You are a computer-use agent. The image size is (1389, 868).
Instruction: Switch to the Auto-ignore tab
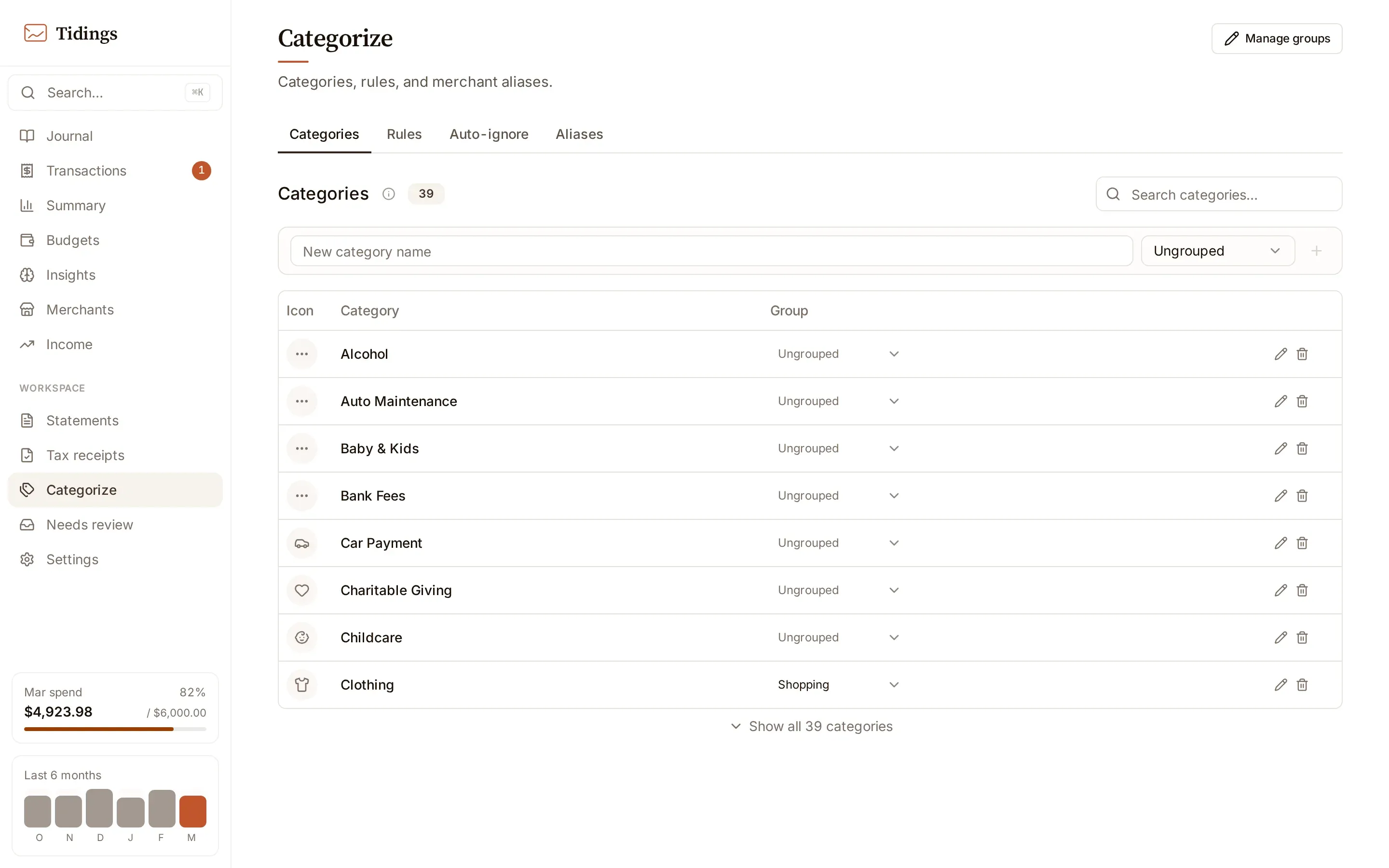click(x=489, y=134)
